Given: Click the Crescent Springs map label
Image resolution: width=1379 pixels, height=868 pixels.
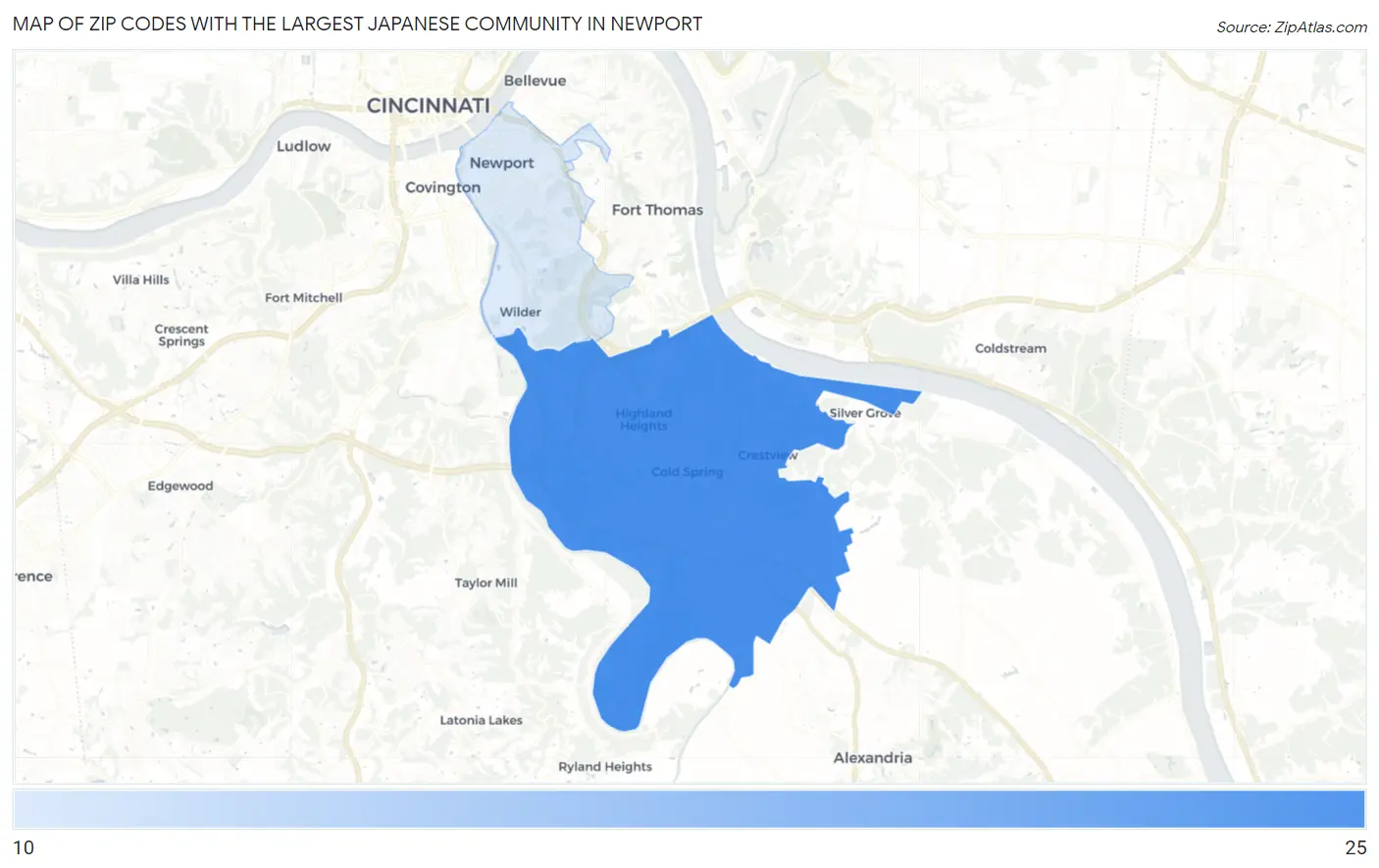Looking at the screenshot, I should (x=181, y=335).
